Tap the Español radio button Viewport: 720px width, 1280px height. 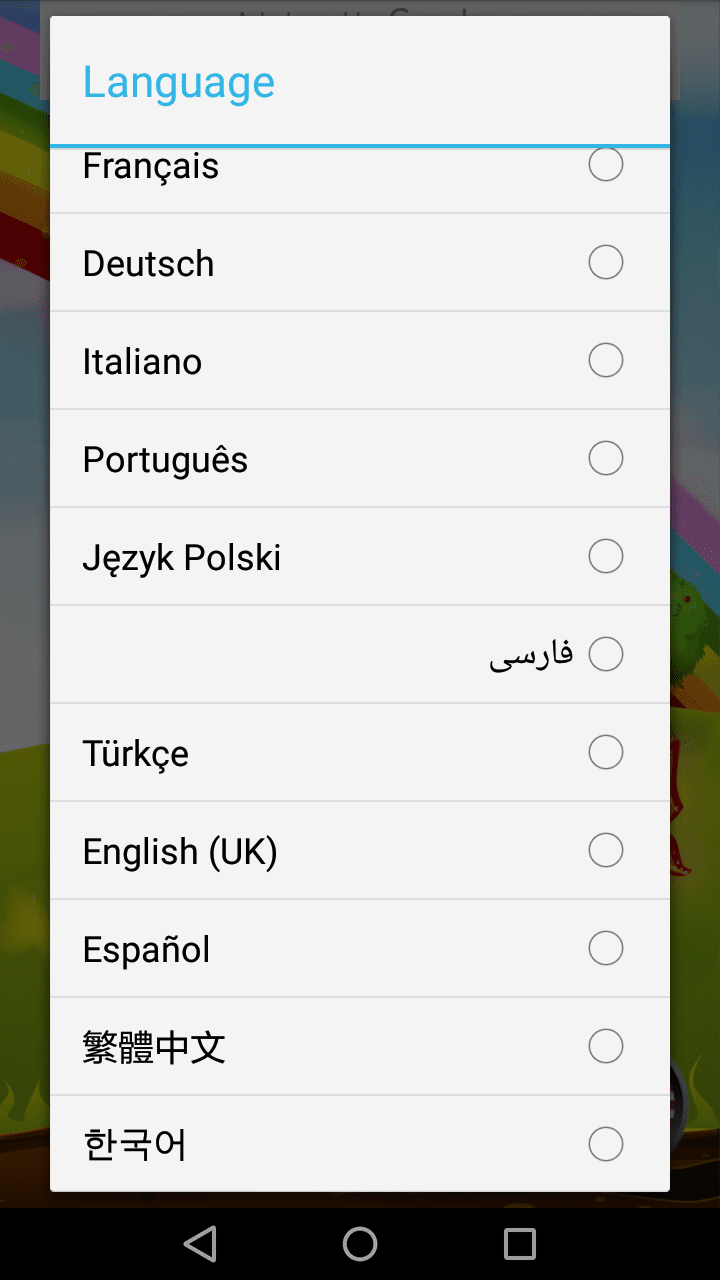[x=606, y=948]
